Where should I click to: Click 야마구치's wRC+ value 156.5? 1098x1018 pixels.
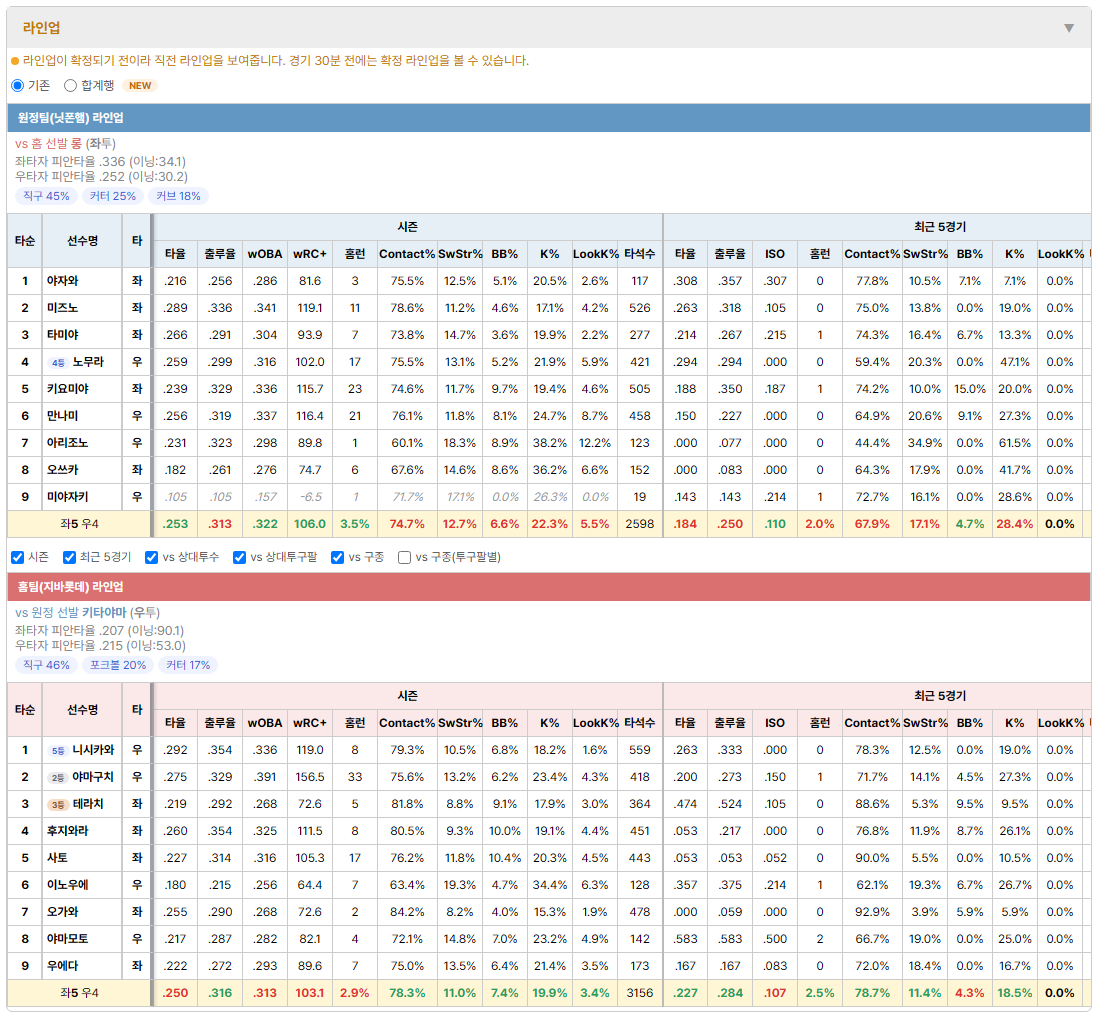(x=310, y=777)
